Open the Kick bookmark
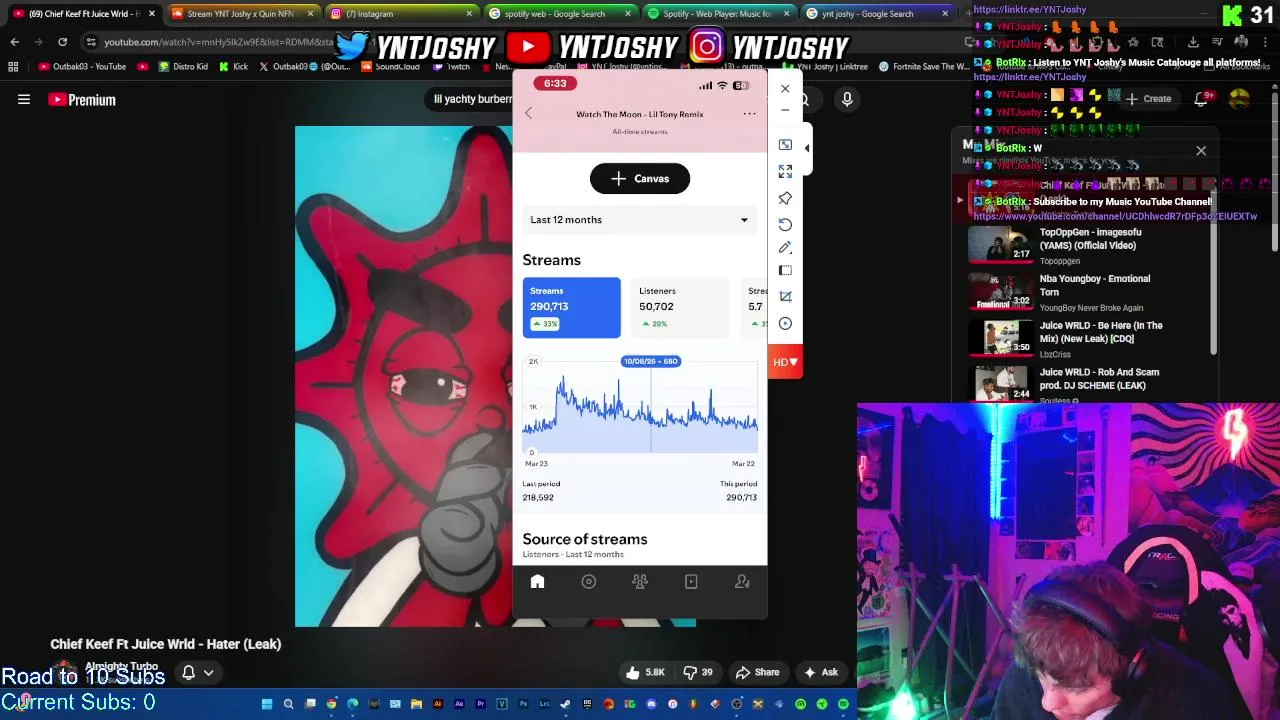The width and height of the screenshot is (1280, 720). pos(233,67)
